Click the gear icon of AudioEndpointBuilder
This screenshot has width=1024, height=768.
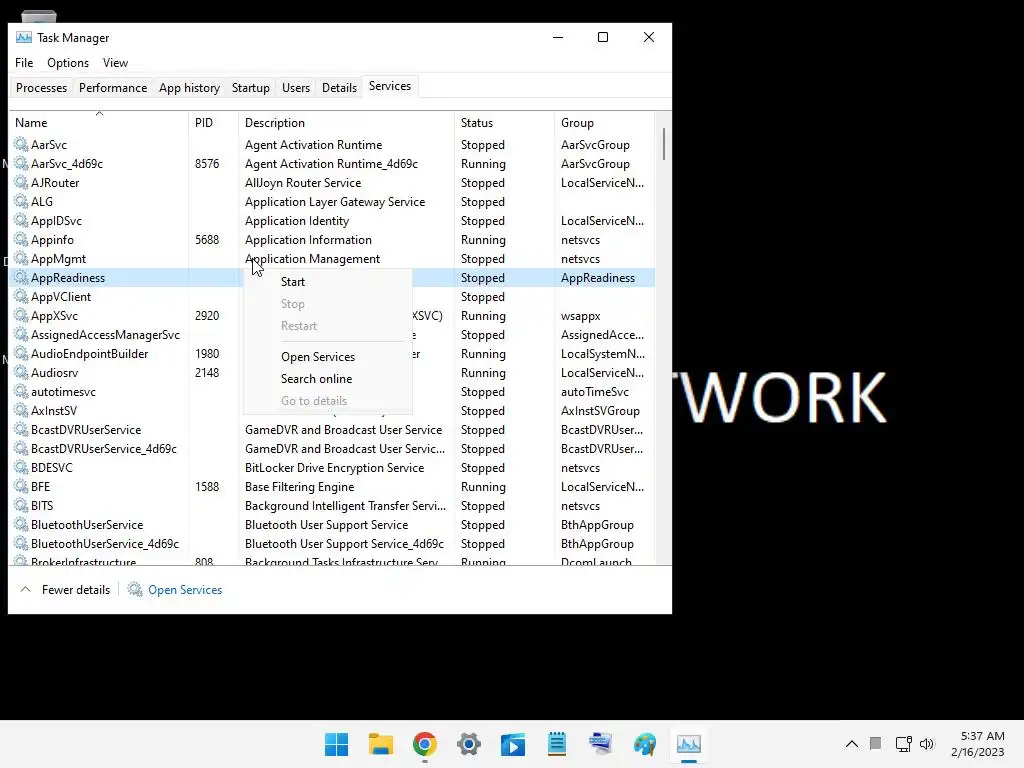point(21,353)
